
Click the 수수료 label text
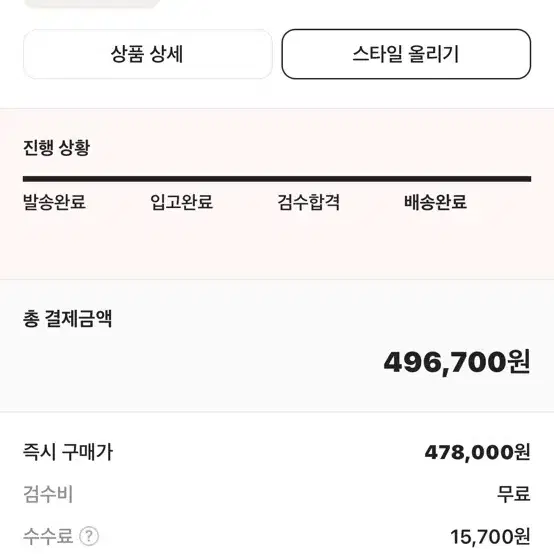coord(48,536)
